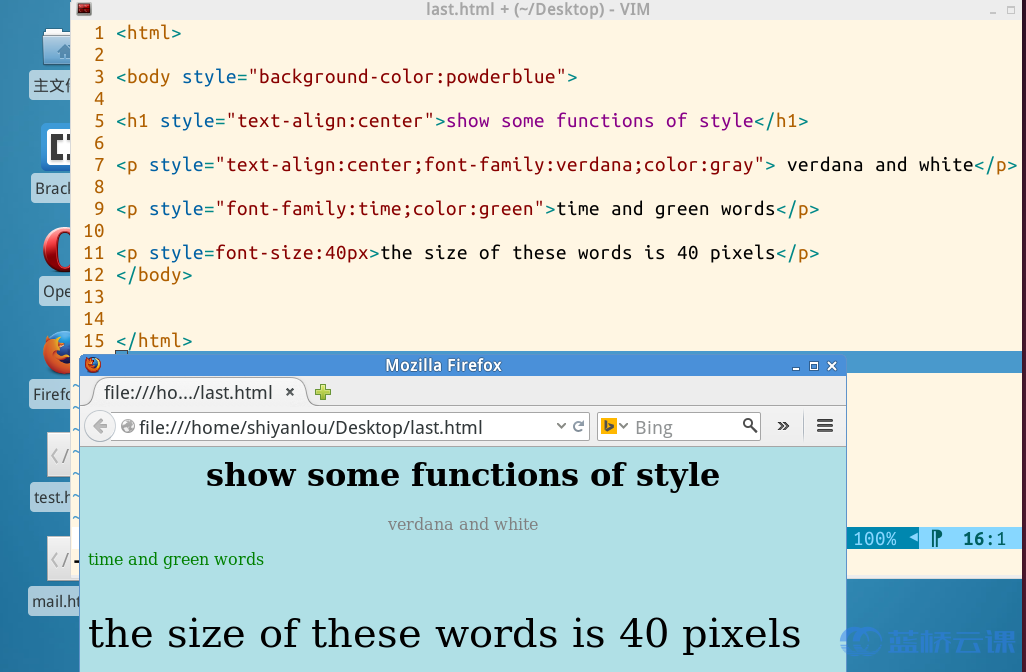1026x672 pixels.
Task: Click the </html> closing tag in VIM
Action: point(154,341)
